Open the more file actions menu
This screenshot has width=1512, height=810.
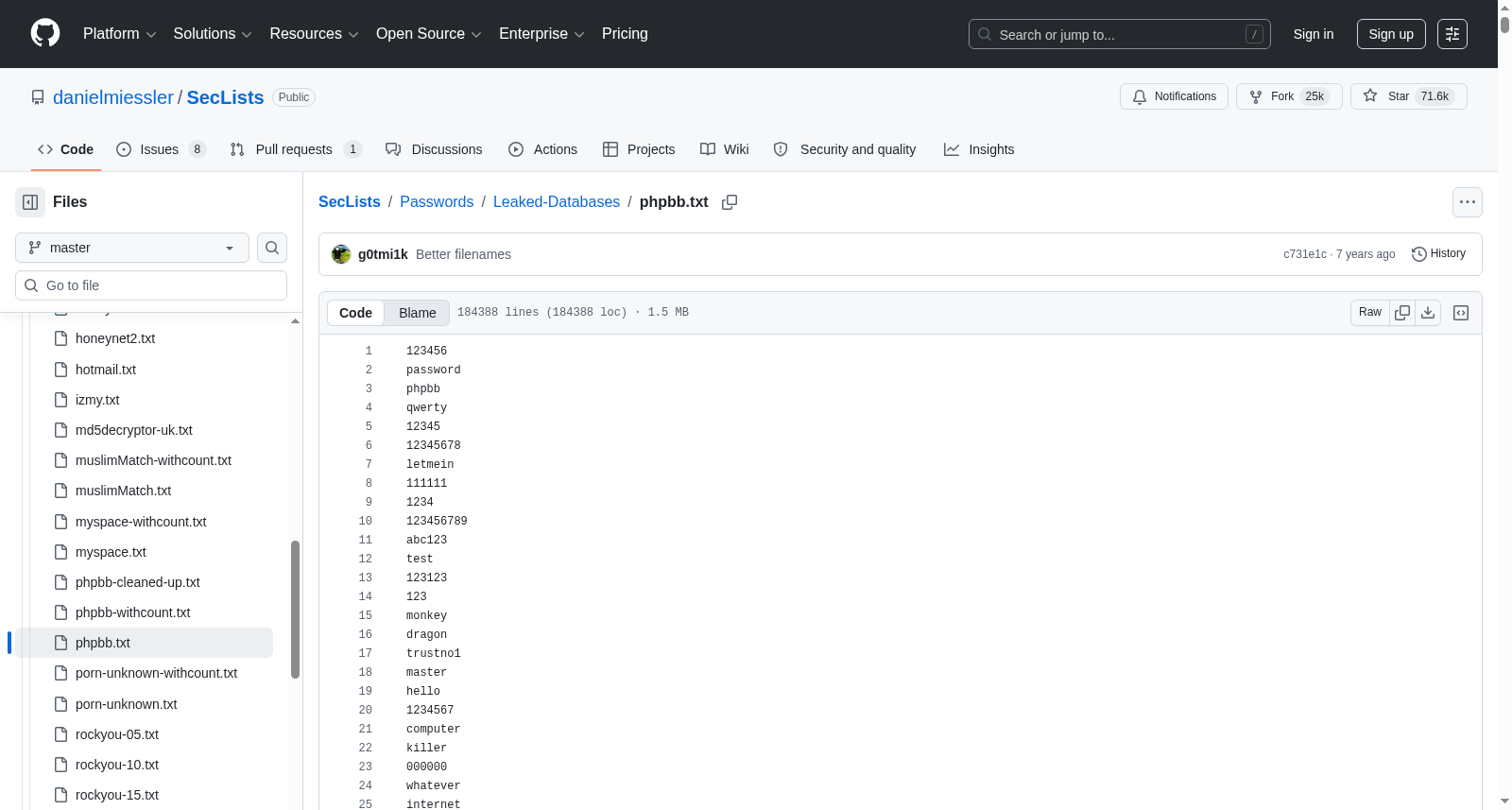(x=1468, y=202)
